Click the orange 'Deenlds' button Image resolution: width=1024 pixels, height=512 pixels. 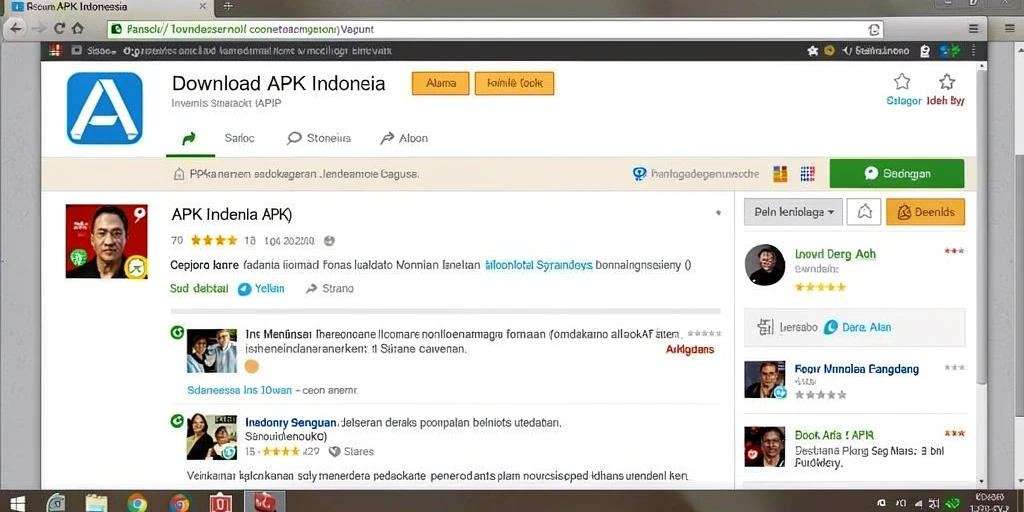925,212
